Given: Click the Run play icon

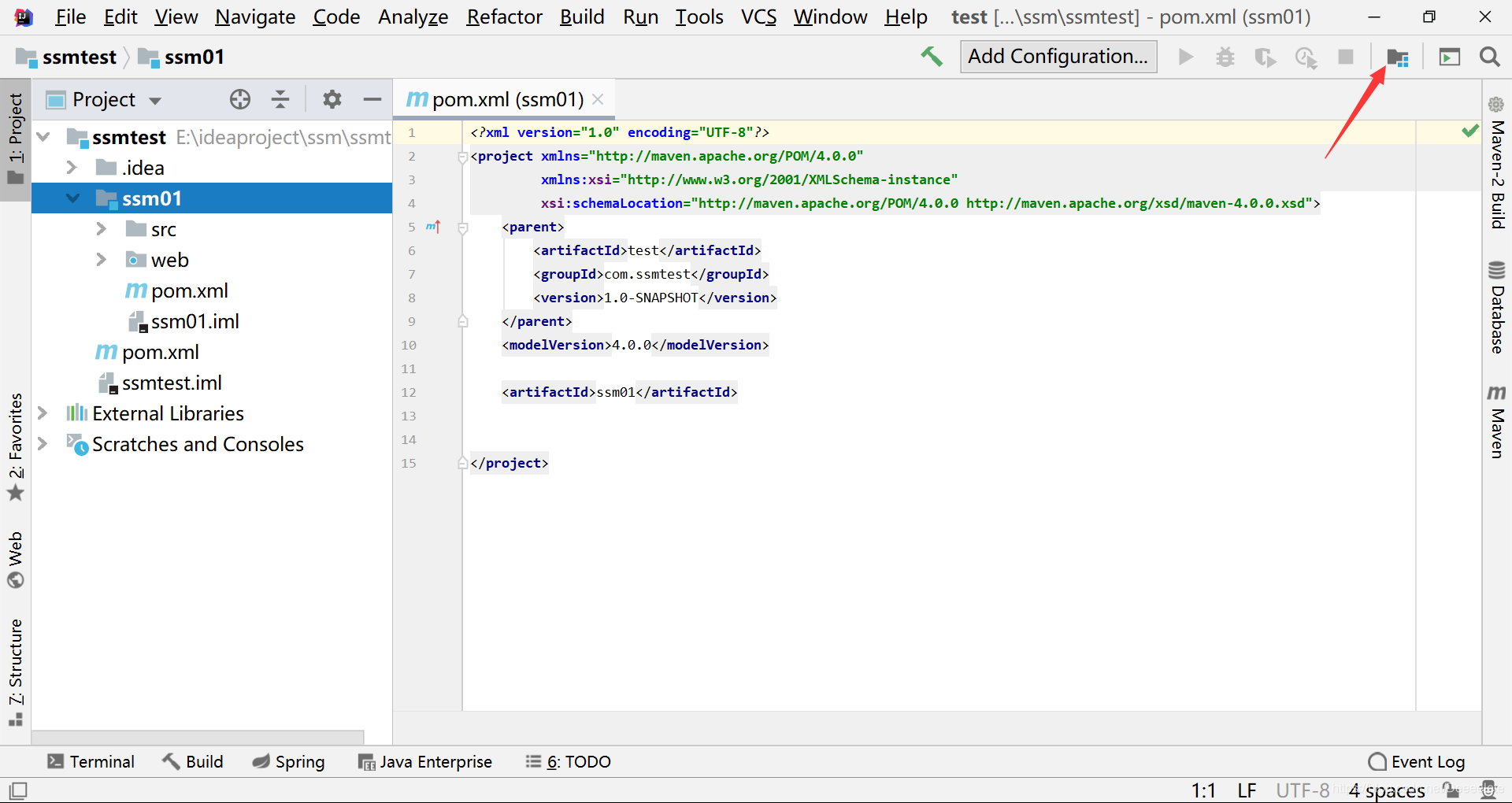Looking at the screenshot, I should (x=1185, y=57).
